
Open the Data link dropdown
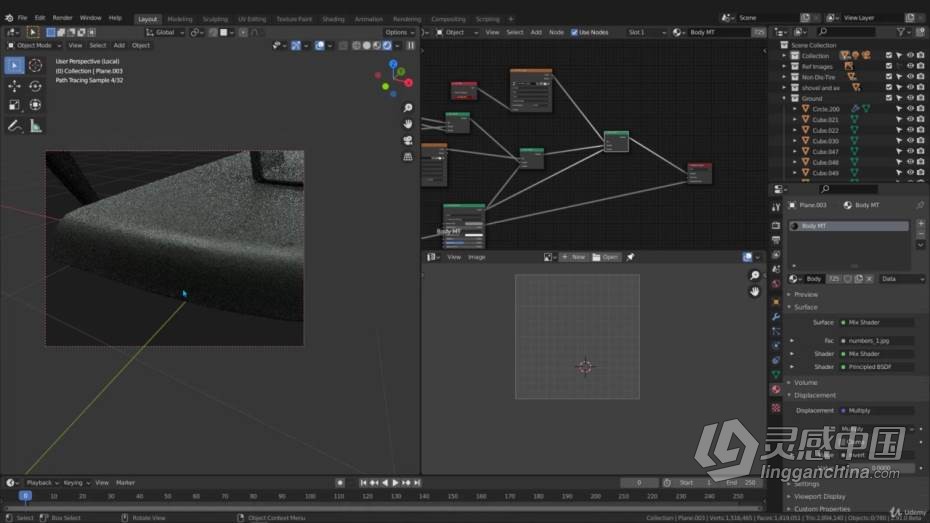[x=903, y=279]
